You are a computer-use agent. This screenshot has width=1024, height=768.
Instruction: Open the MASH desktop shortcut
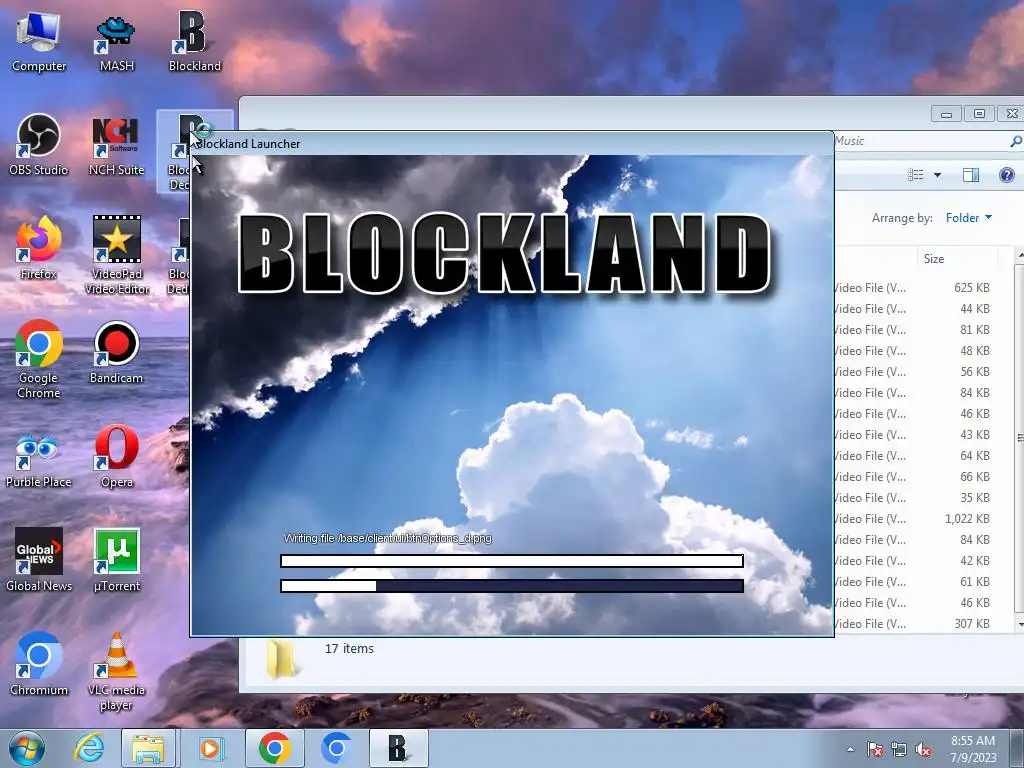pos(116,42)
